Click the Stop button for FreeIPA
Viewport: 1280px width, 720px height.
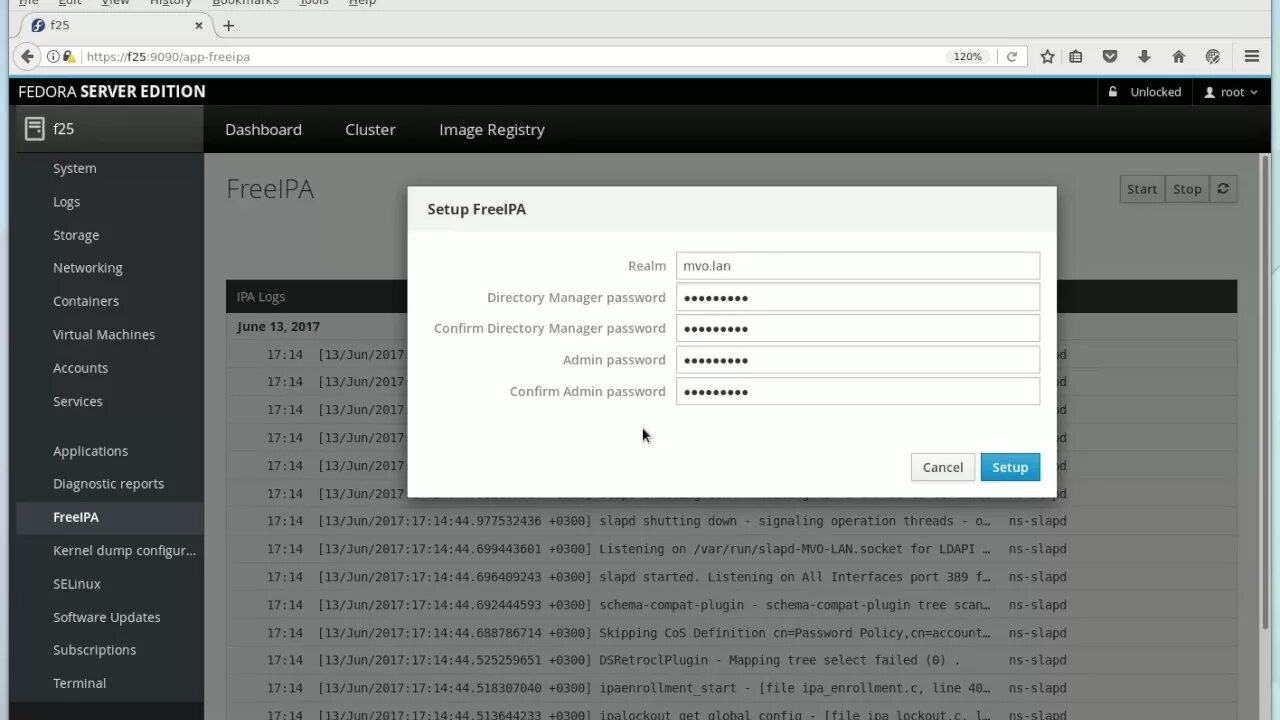pos(1187,189)
